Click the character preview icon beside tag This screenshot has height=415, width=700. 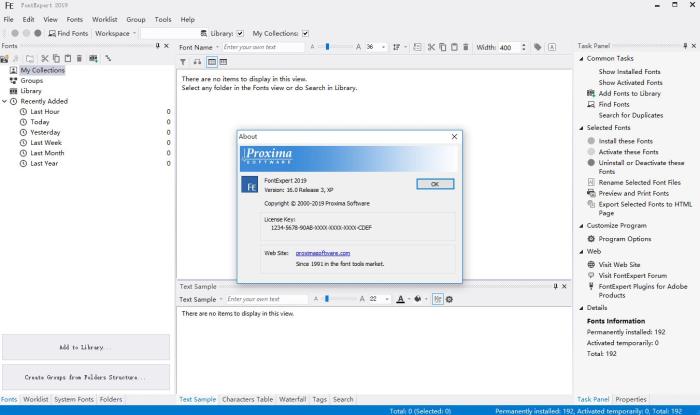(x=552, y=47)
